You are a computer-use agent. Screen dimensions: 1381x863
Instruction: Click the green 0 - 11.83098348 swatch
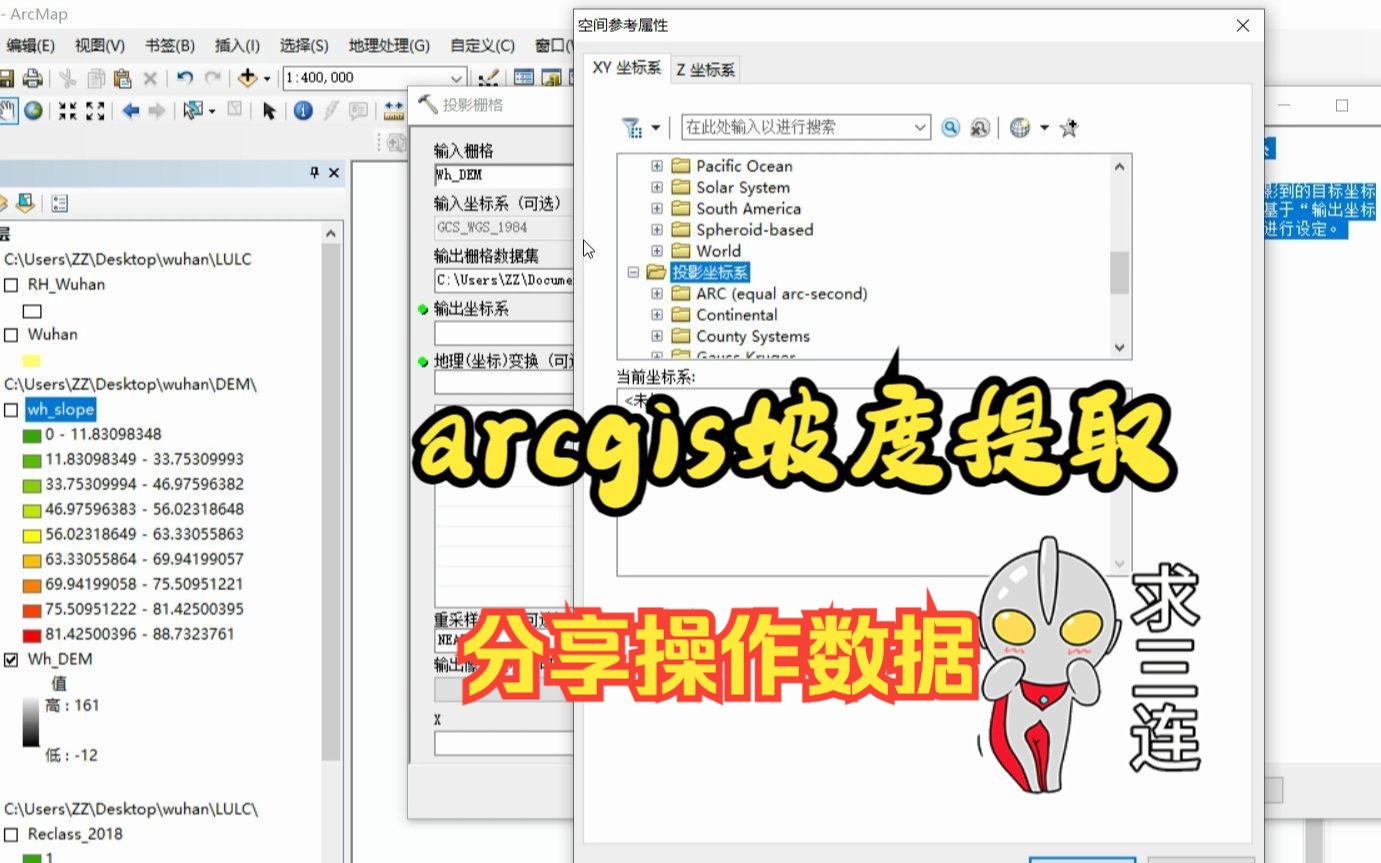(32, 435)
